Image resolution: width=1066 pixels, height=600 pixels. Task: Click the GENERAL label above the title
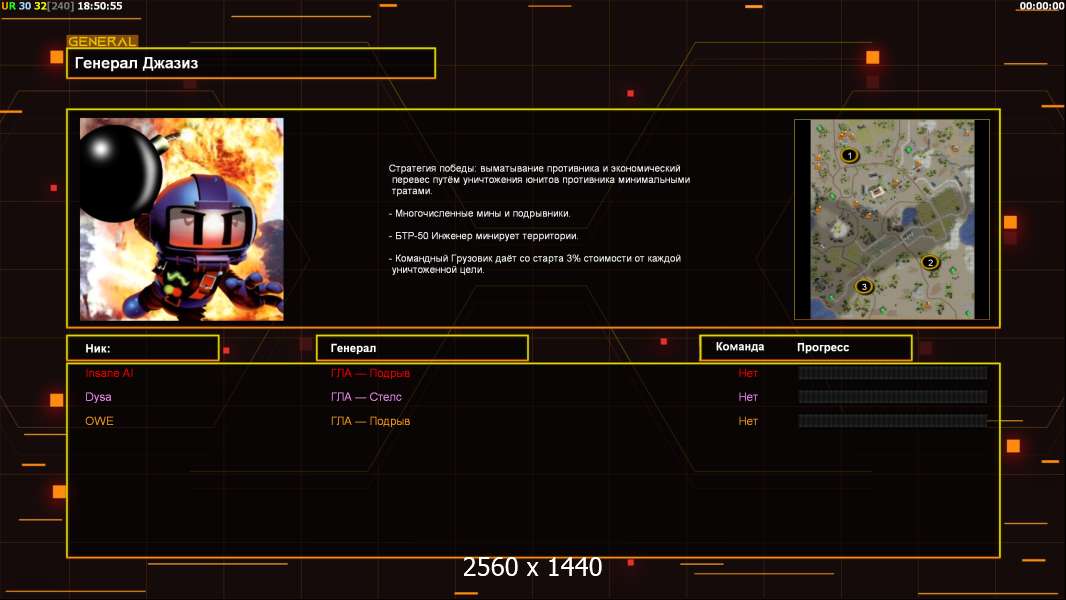point(102,41)
